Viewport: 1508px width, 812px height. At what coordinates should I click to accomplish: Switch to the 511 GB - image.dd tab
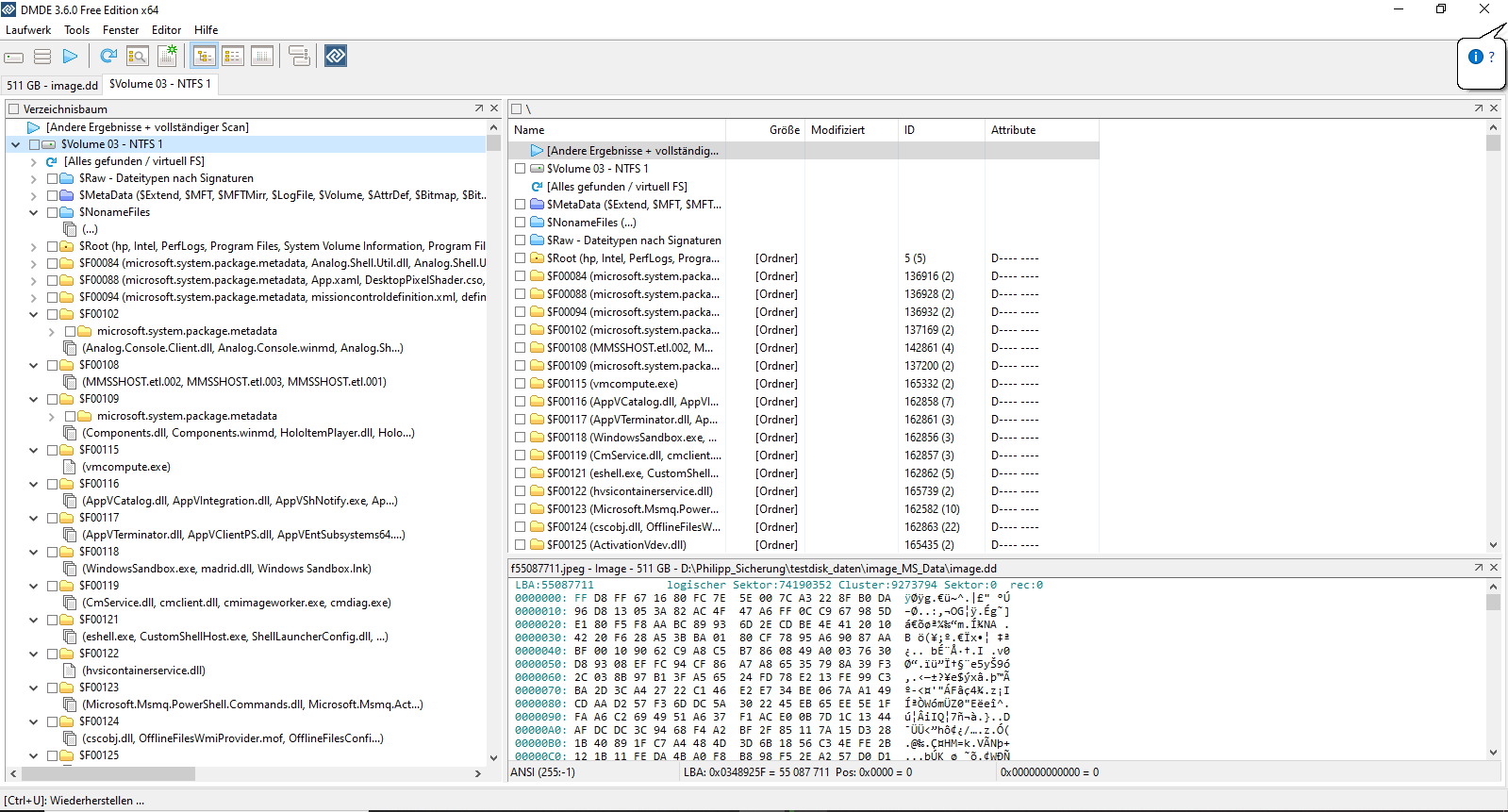pos(52,85)
